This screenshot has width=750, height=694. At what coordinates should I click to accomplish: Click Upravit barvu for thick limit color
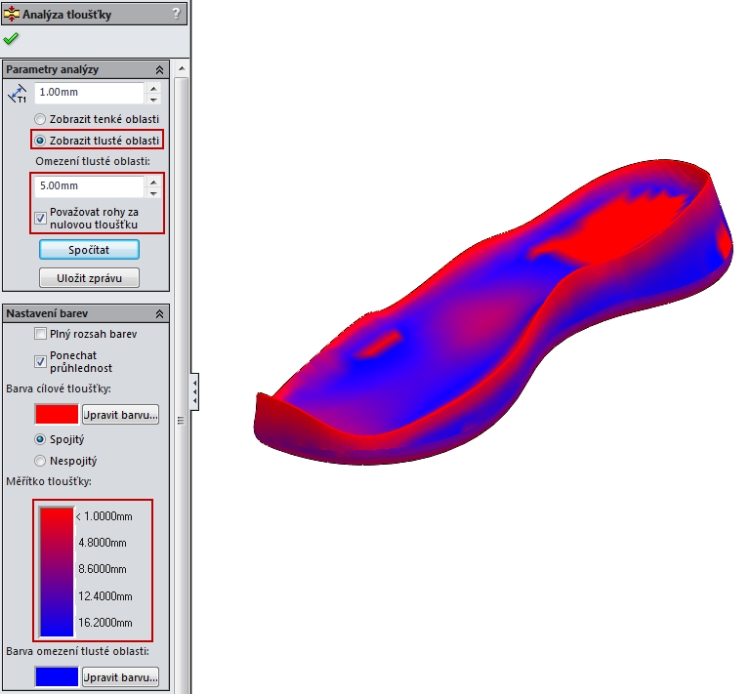pyautogui.click(x=120, y=677)
